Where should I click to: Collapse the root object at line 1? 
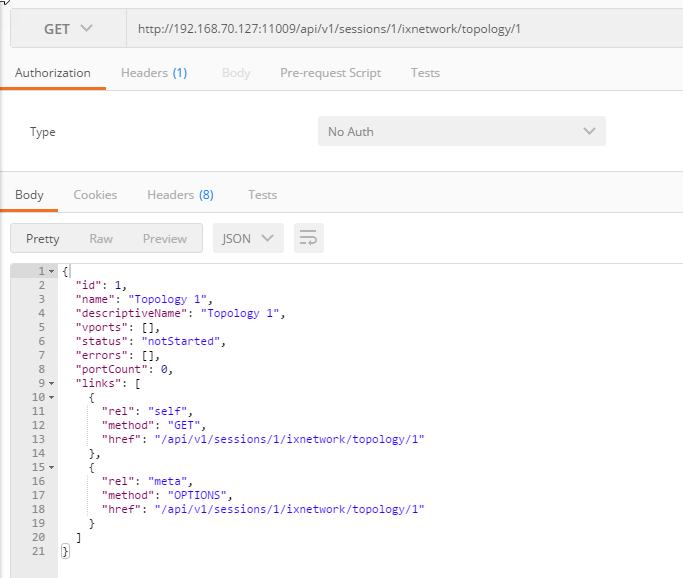click(x=51, y=272)
